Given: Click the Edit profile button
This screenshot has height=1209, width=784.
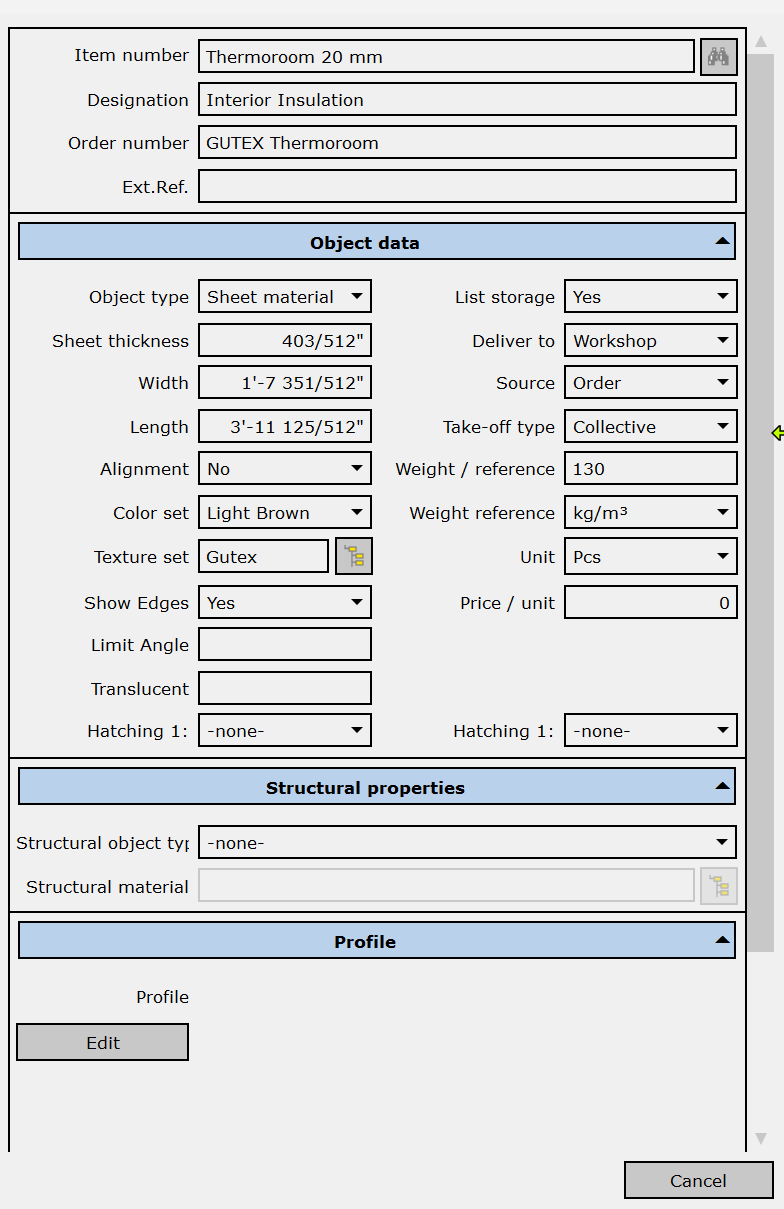Looking at the screenshot, I should [102, 1042].
